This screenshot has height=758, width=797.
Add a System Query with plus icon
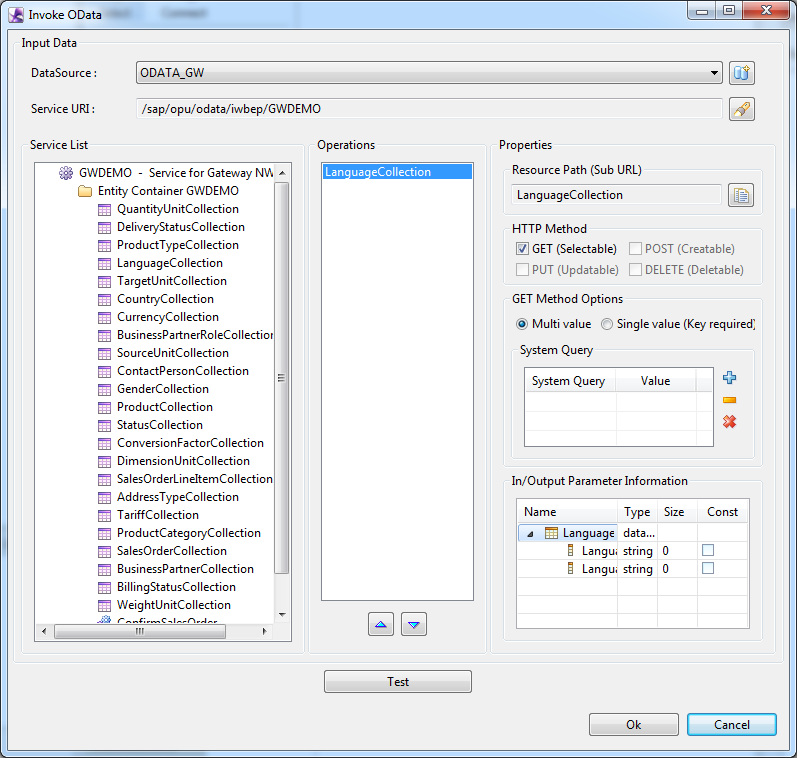(x=729, y=378)
